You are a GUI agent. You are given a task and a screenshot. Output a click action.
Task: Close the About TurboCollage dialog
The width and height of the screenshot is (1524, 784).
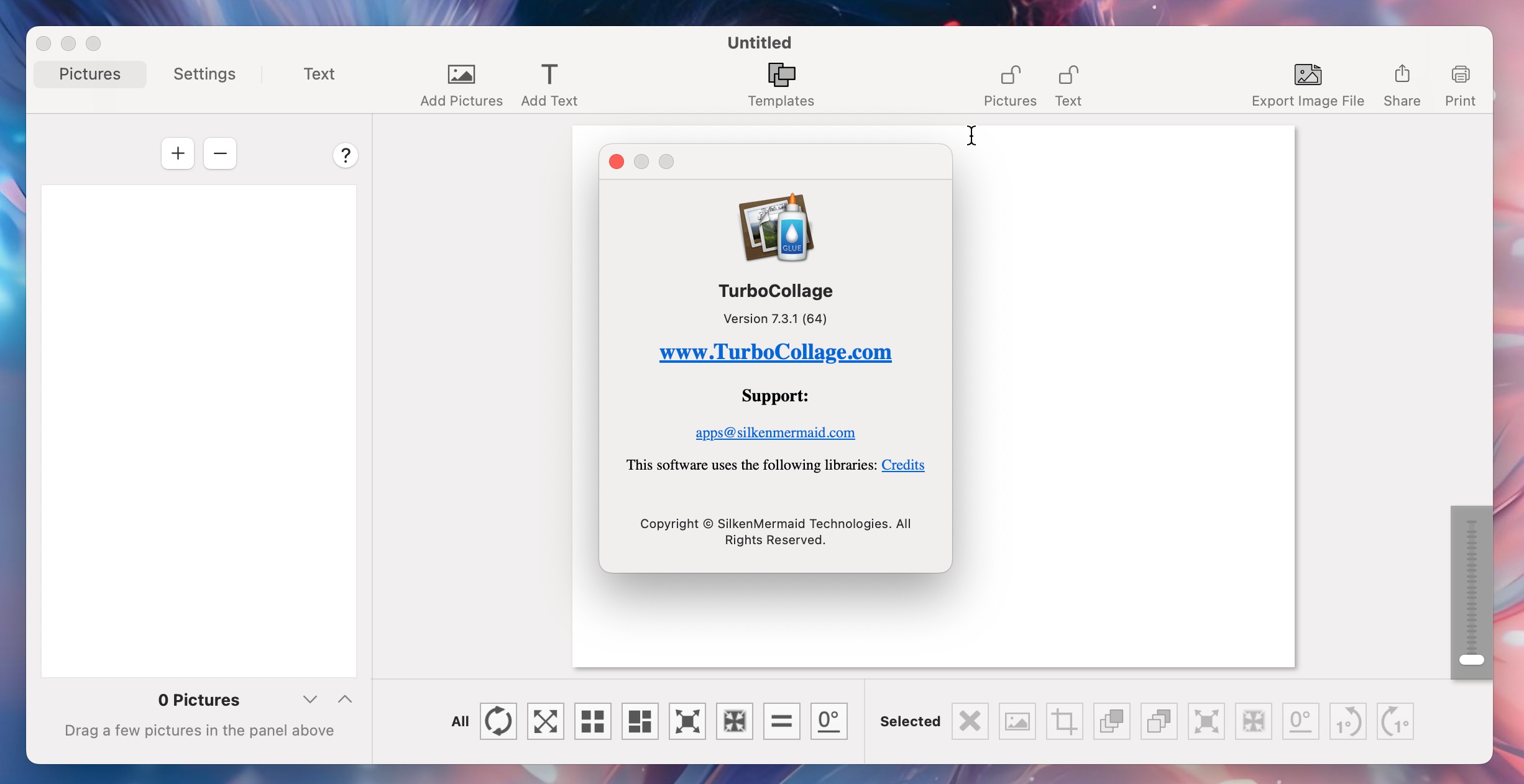(617, 162)
